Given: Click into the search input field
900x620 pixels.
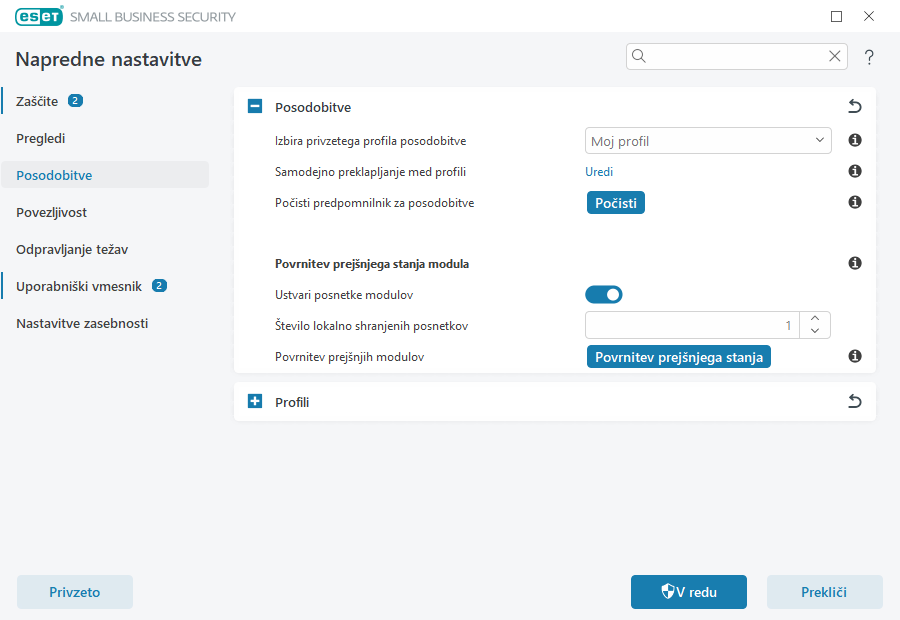Looking at the screenshot, I should coord(735,57).
